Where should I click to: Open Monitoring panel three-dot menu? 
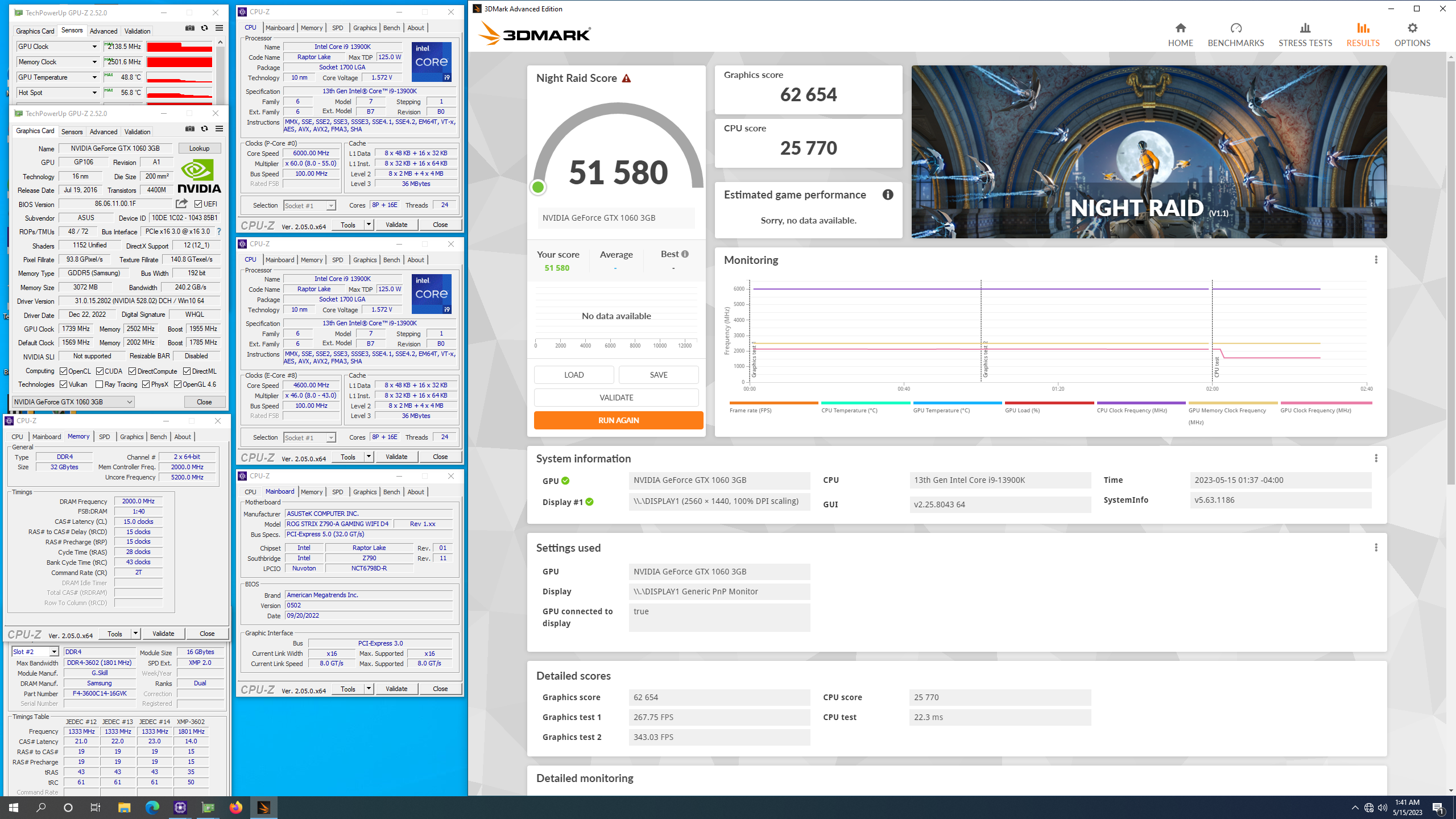(1376, 260)
